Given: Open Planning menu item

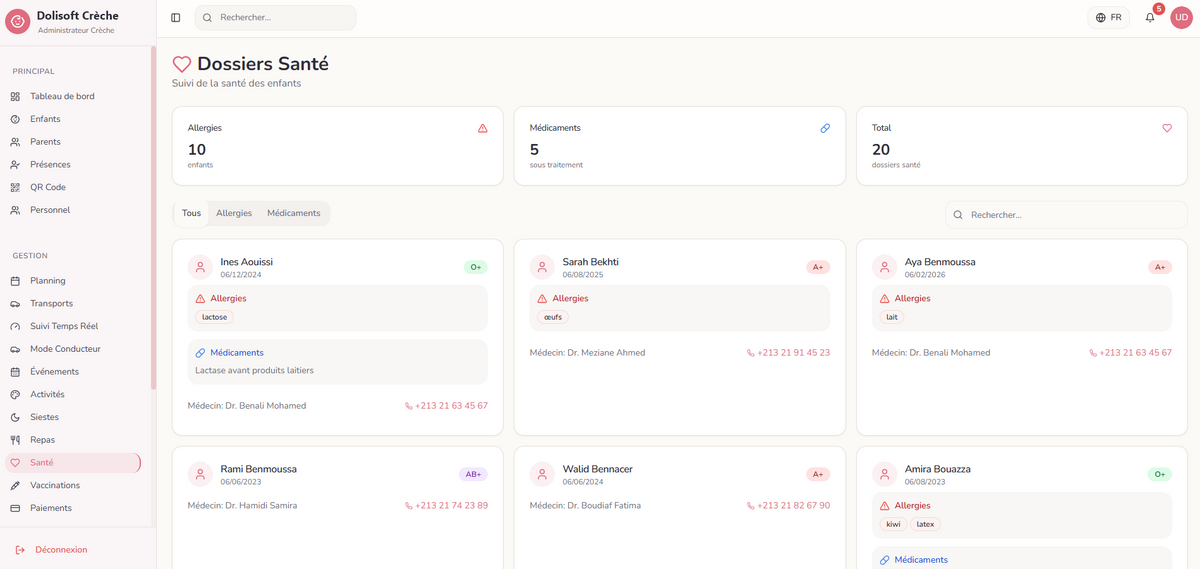Looking at the screenshot, I should coord(72,281).
